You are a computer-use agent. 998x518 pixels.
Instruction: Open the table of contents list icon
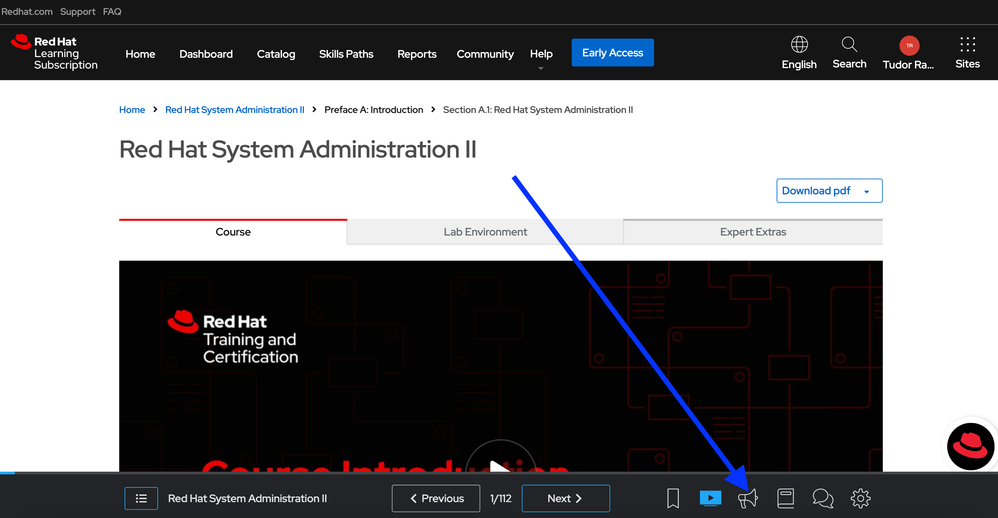(x=141, y=498)
